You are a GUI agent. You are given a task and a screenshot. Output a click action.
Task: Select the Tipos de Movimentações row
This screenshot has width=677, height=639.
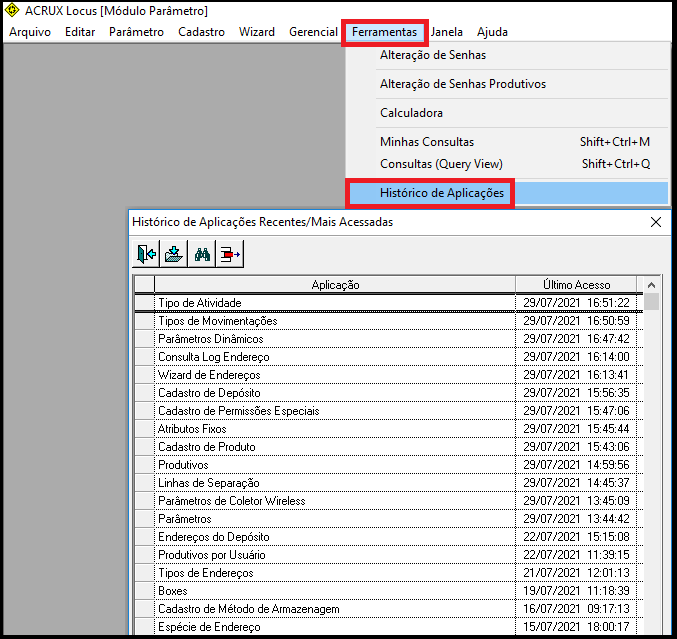click(389, 321)
